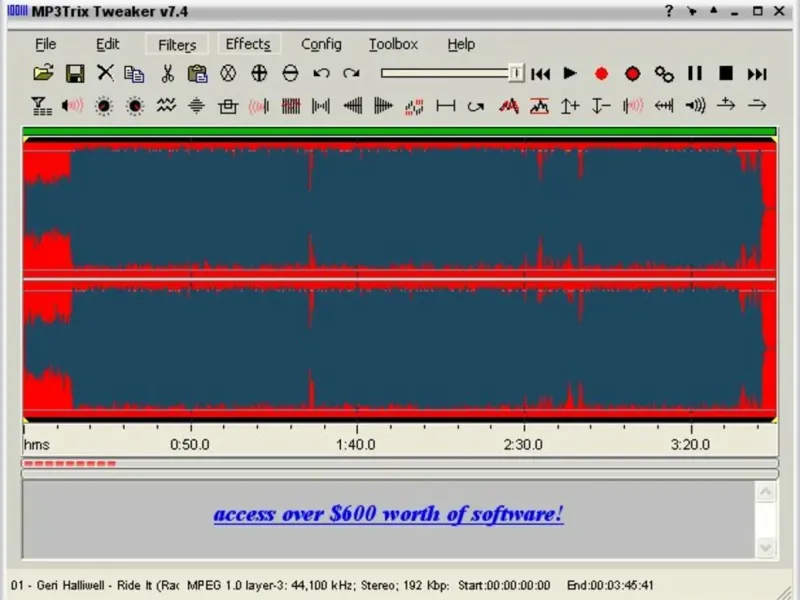
Task: Click the vertical bar with pale red waves icon
Action: pyautogui.click(x=633, y=106)
